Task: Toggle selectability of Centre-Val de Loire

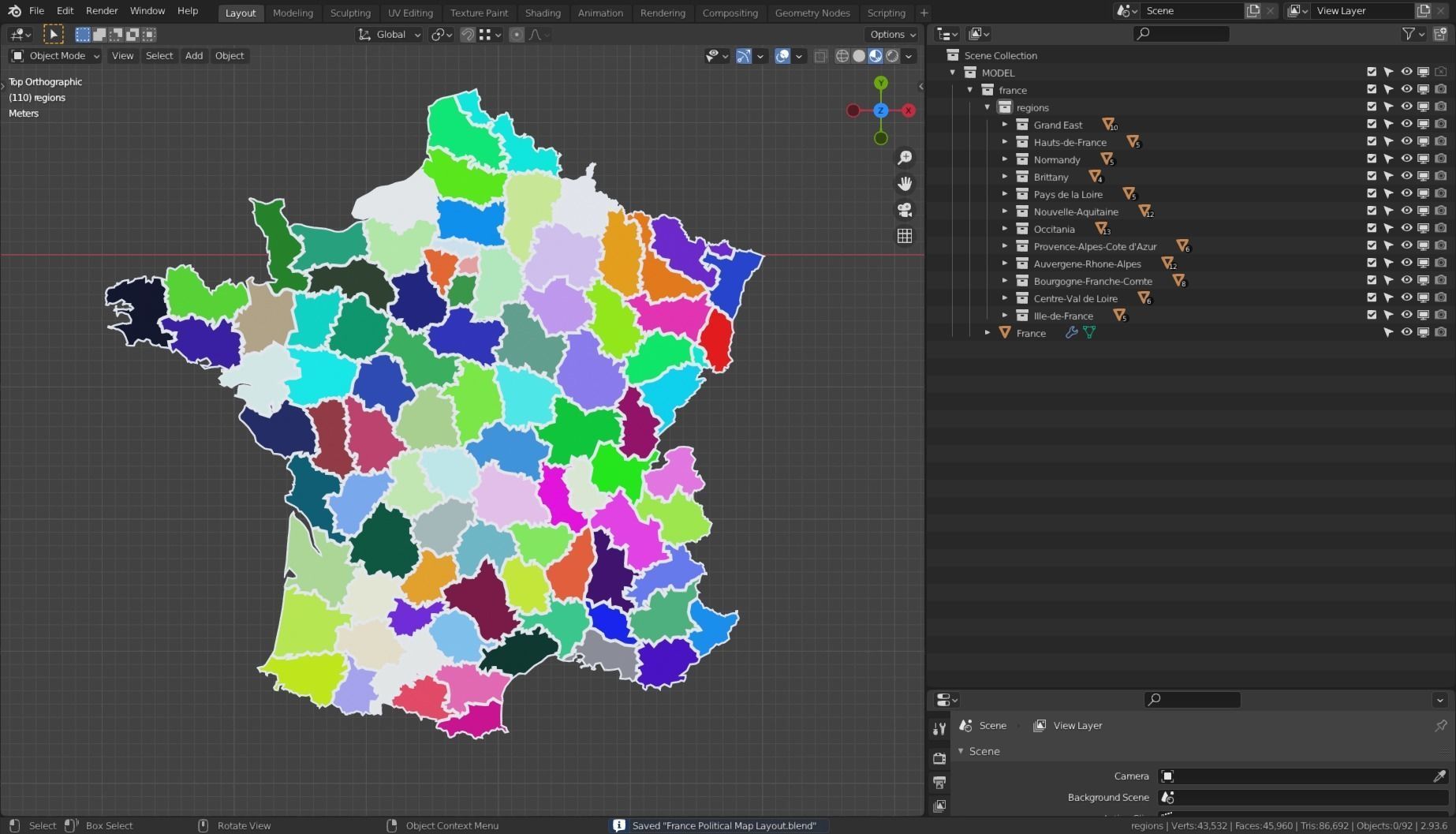Action: [1389, 298]
